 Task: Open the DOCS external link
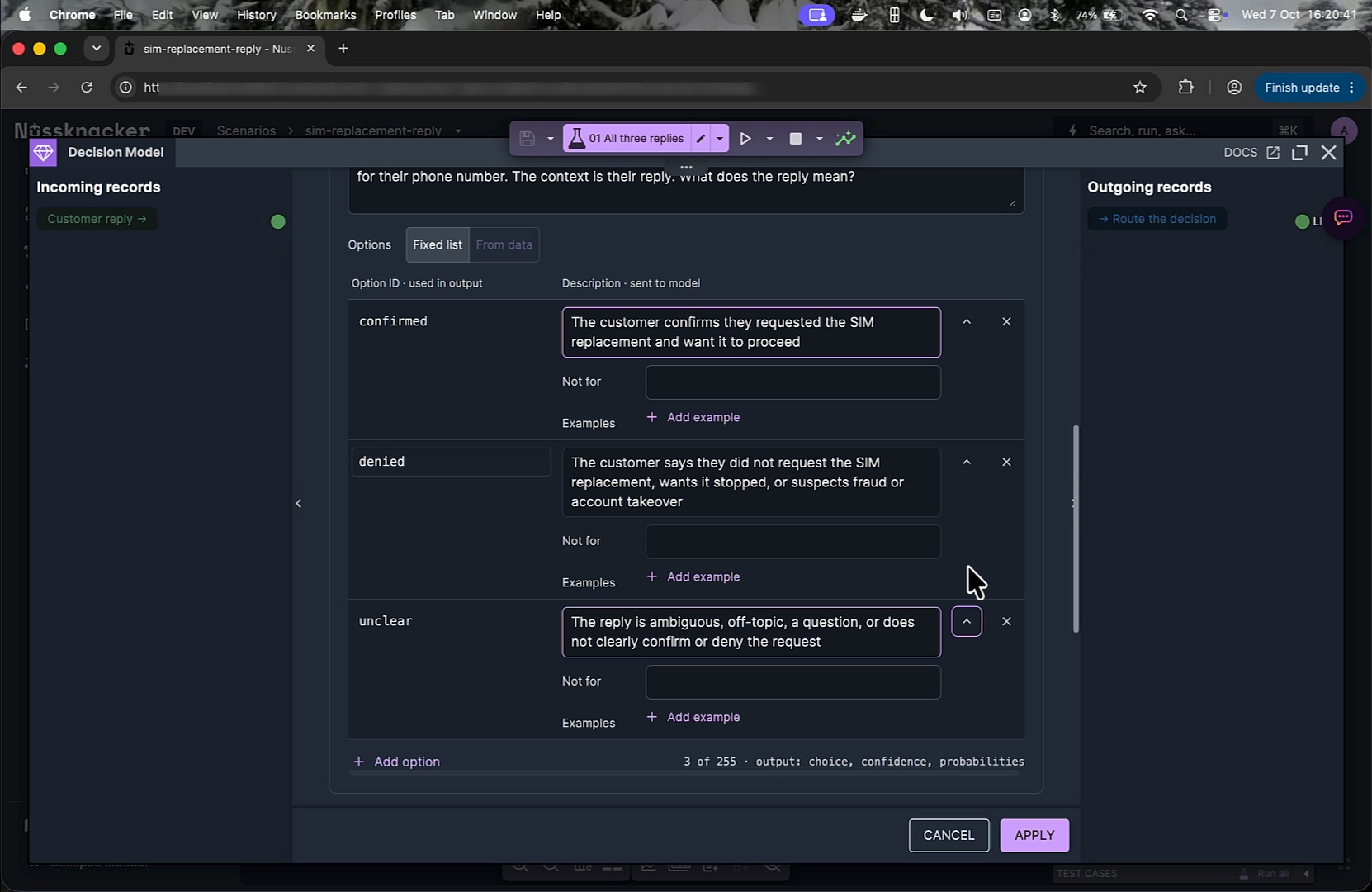tap(1251, 153)
